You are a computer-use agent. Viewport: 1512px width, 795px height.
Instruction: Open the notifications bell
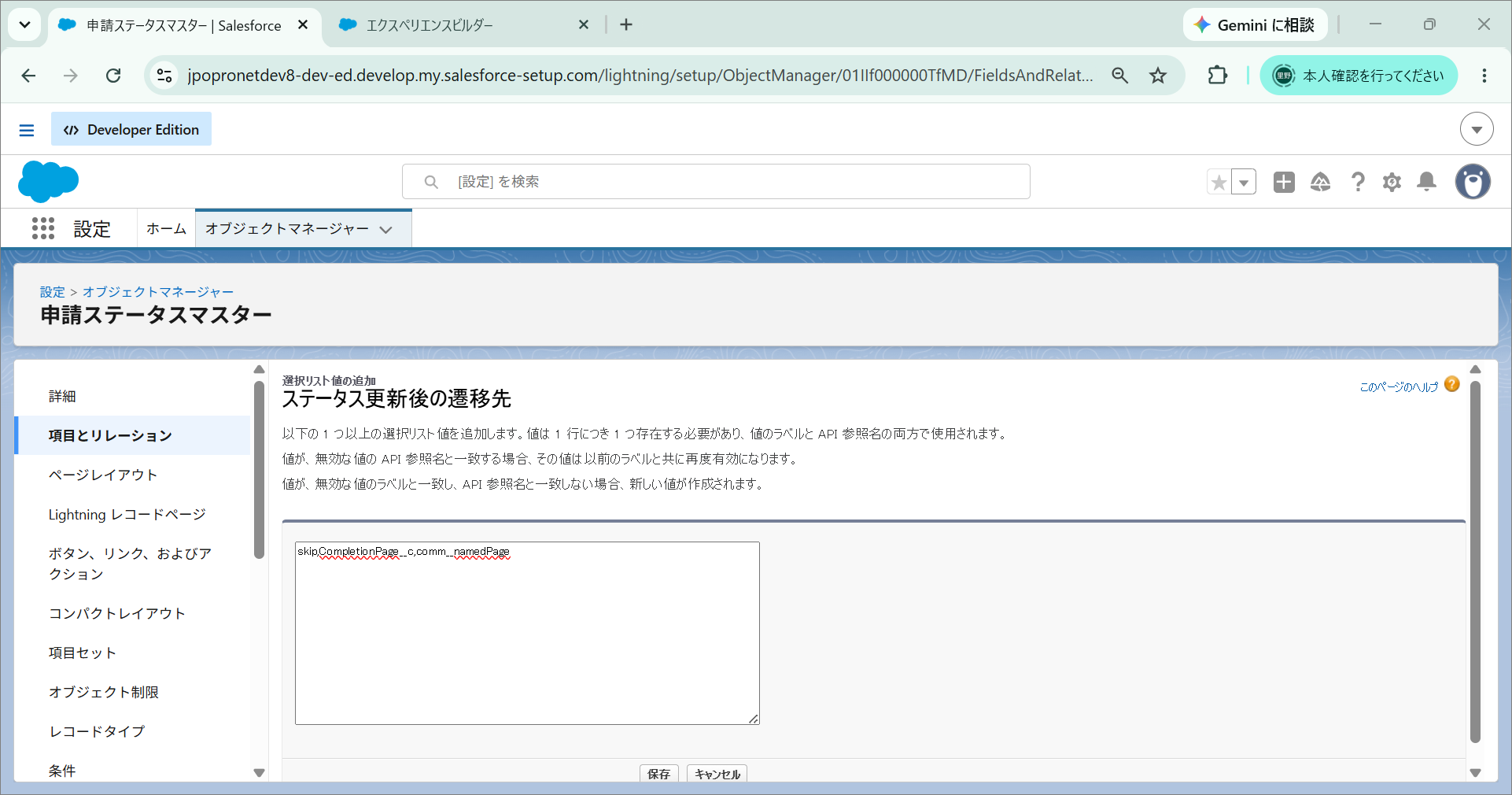pyautogui.click(x=1426, y=182)
